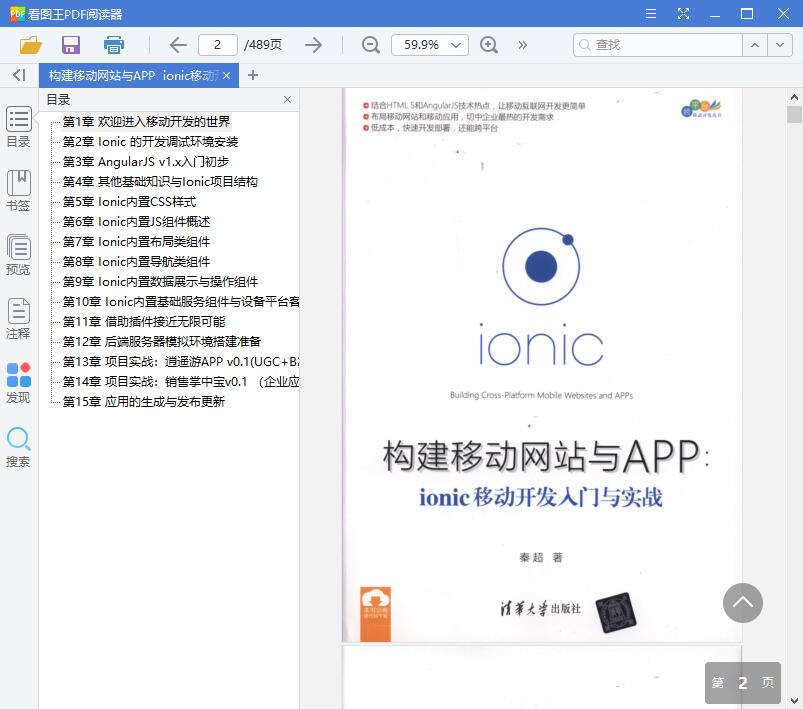Open the 书签 bookmarks panel
This screenshot has height=709, width=803.
click(x=18, y=190)
